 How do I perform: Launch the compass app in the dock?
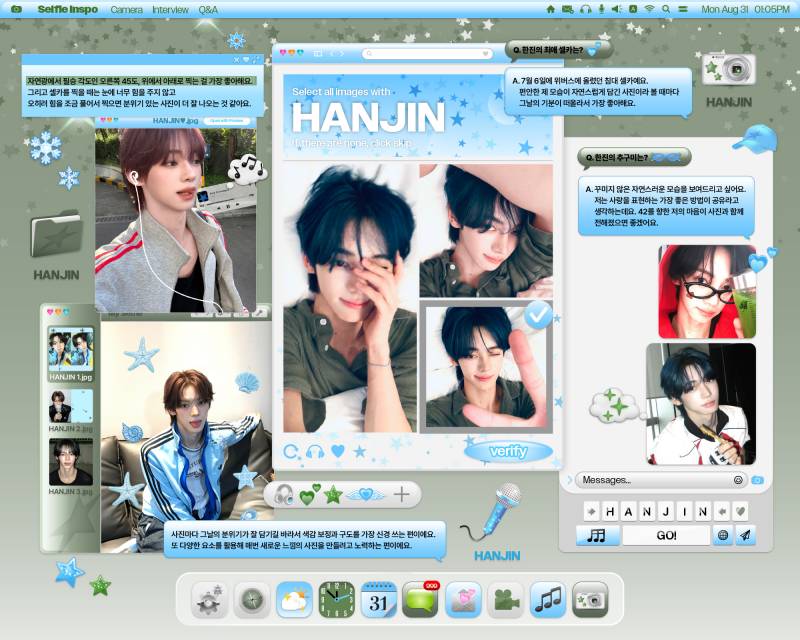pyautogui.click(x=252, y=600)
